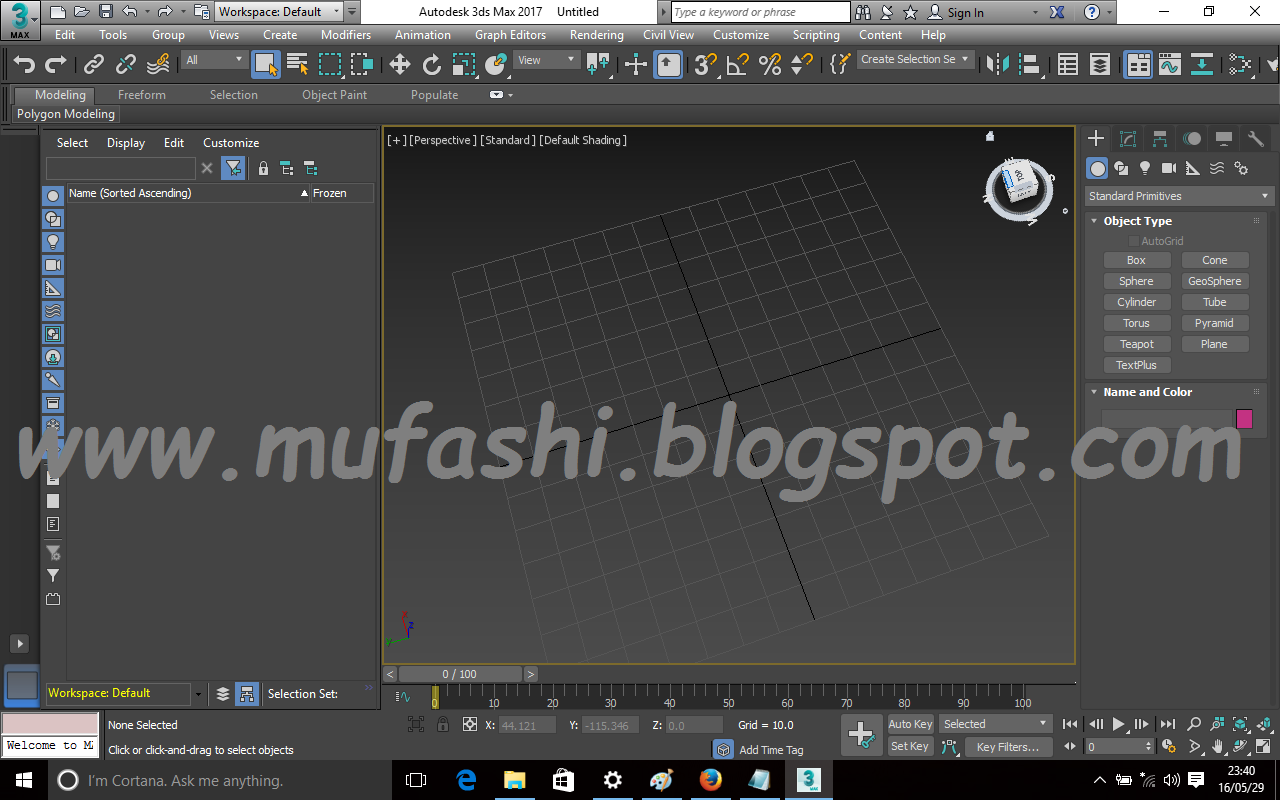Viewport: 1280px width, 800px height.
Task: Switch to the Freeform ribbon tab
Action: tap(142, 95)
